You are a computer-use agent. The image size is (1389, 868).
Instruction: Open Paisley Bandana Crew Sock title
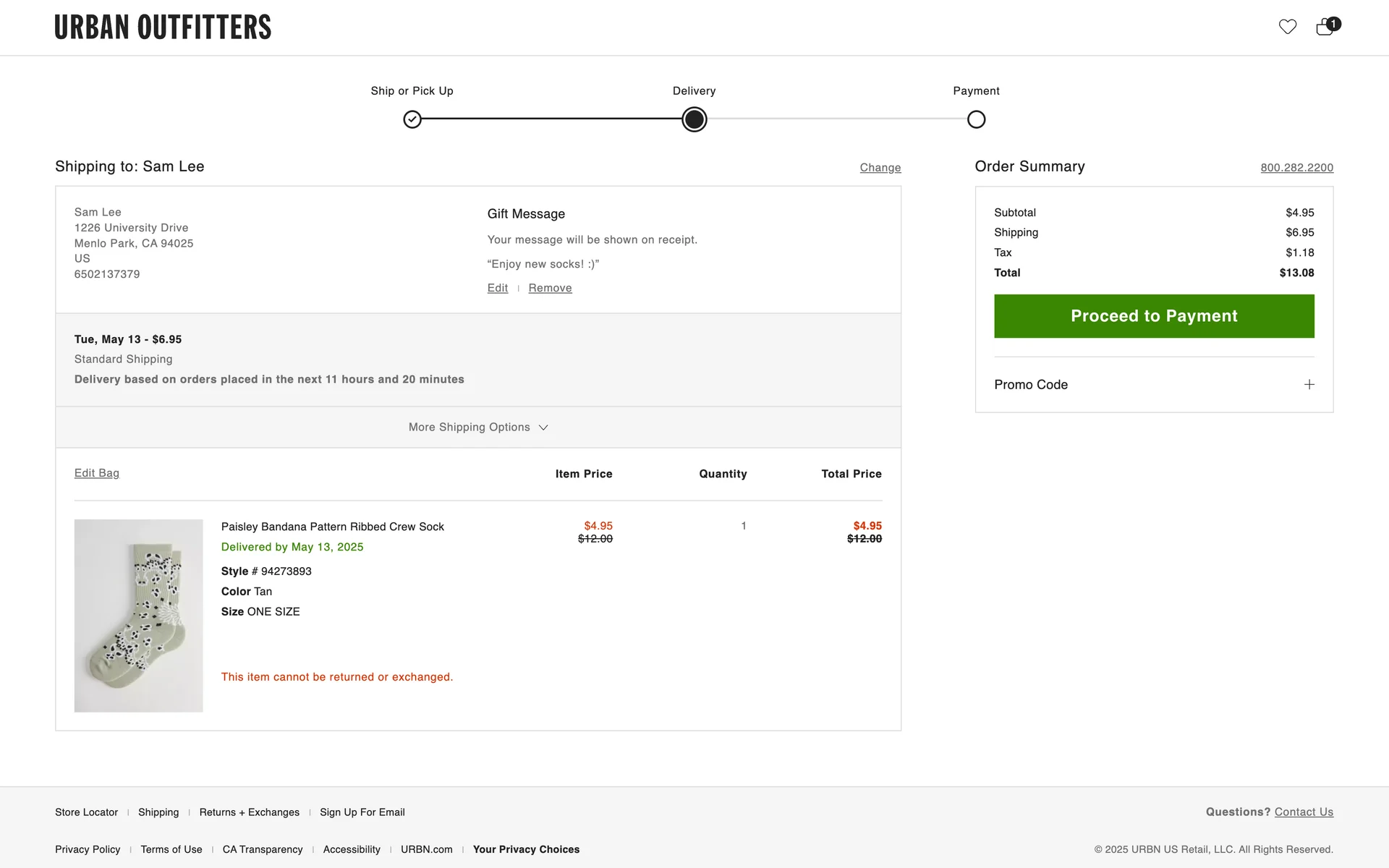point(332,527)
